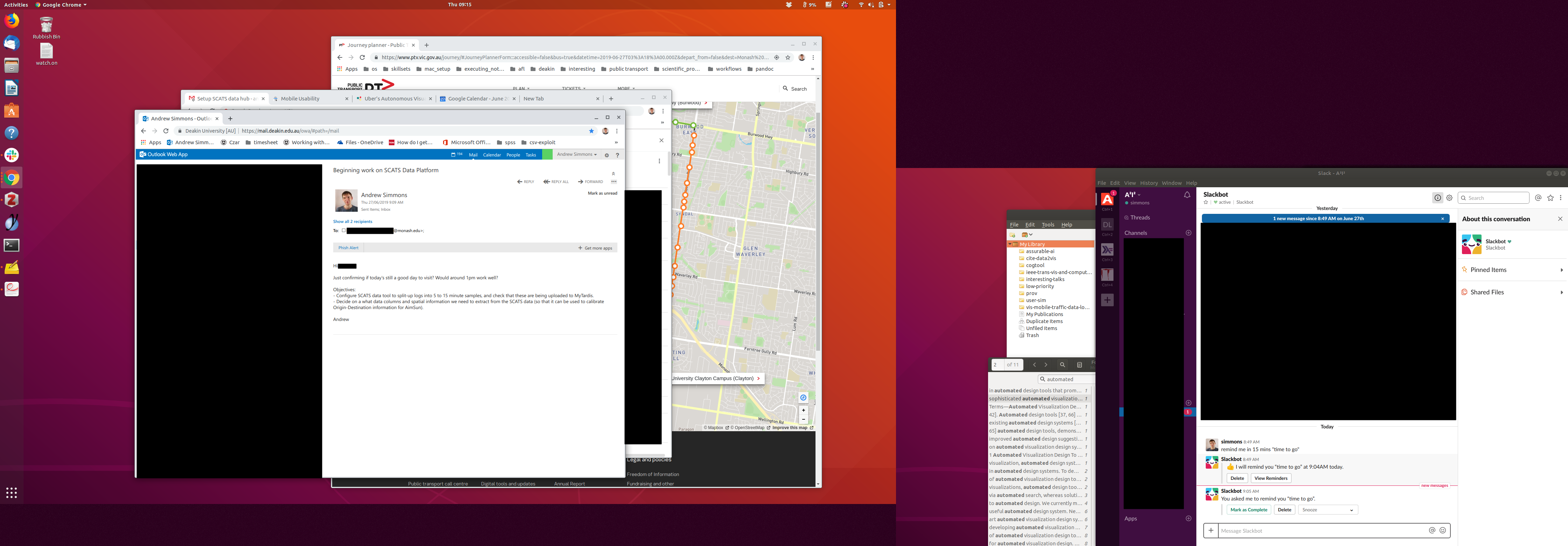Image resolution: width=1568 pixels, height=546 pixels.
Task: Open the History menu in Slack
Action: [x=1149, y=183]
